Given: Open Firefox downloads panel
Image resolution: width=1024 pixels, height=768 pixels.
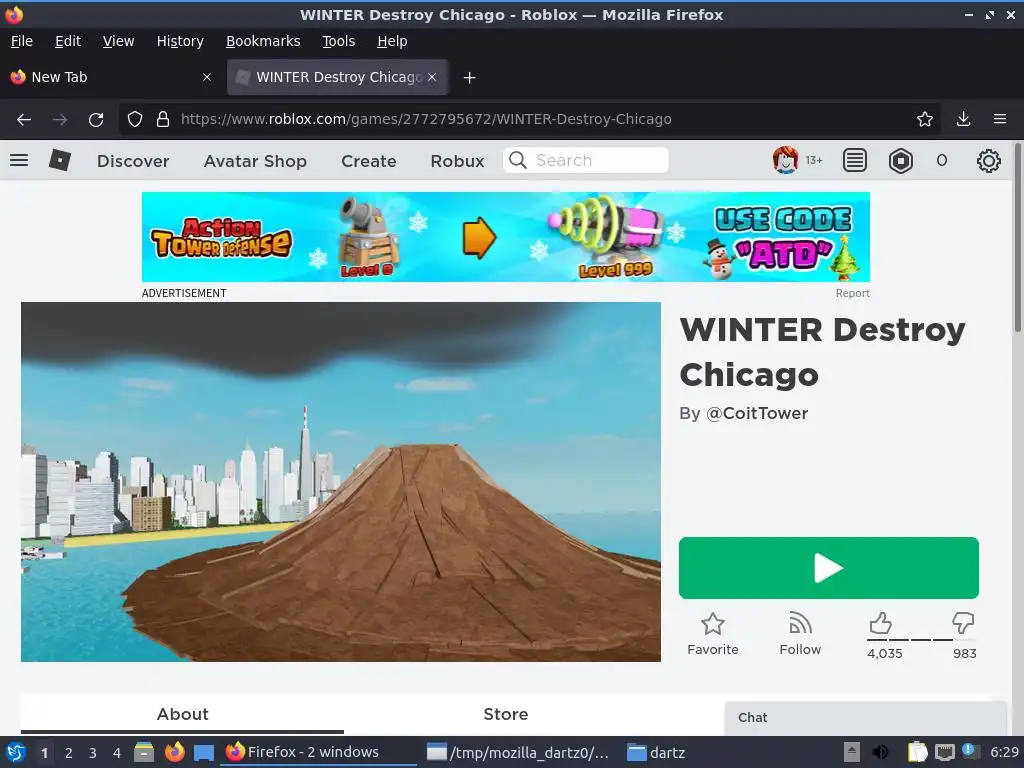Looking at the screenshot, I should pos(963,119).
